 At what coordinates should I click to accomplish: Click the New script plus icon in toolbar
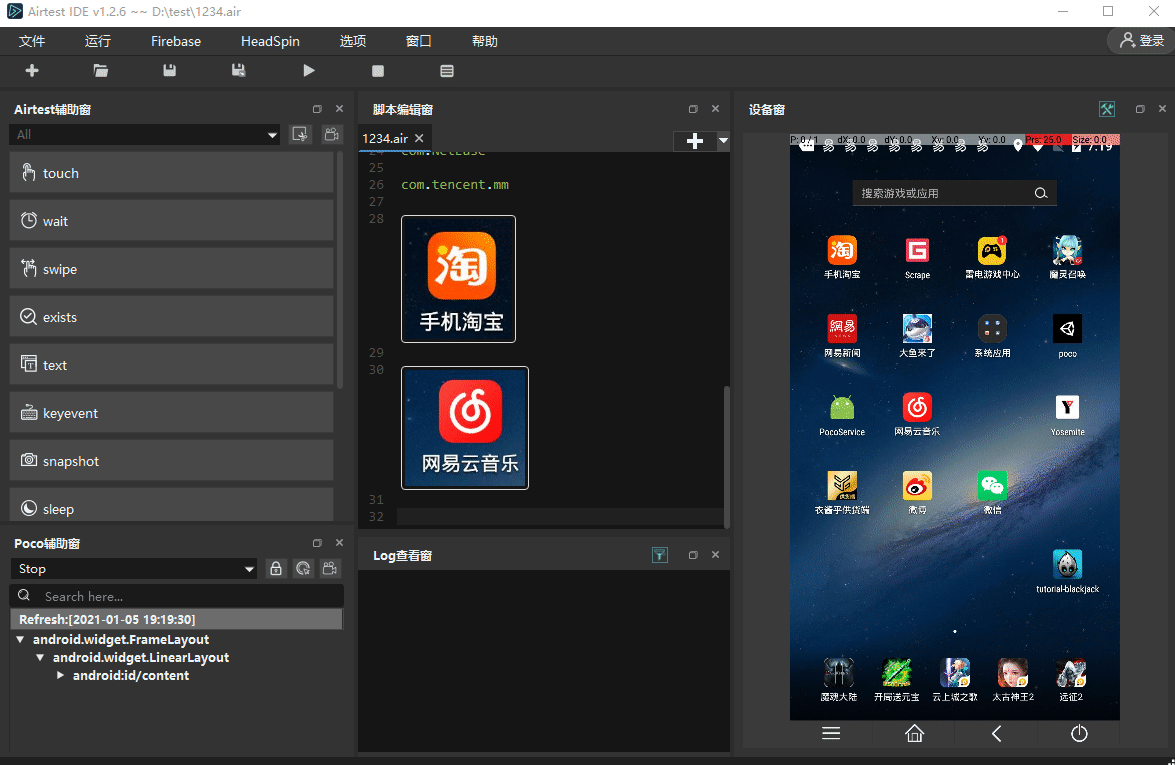click(31, 70)
